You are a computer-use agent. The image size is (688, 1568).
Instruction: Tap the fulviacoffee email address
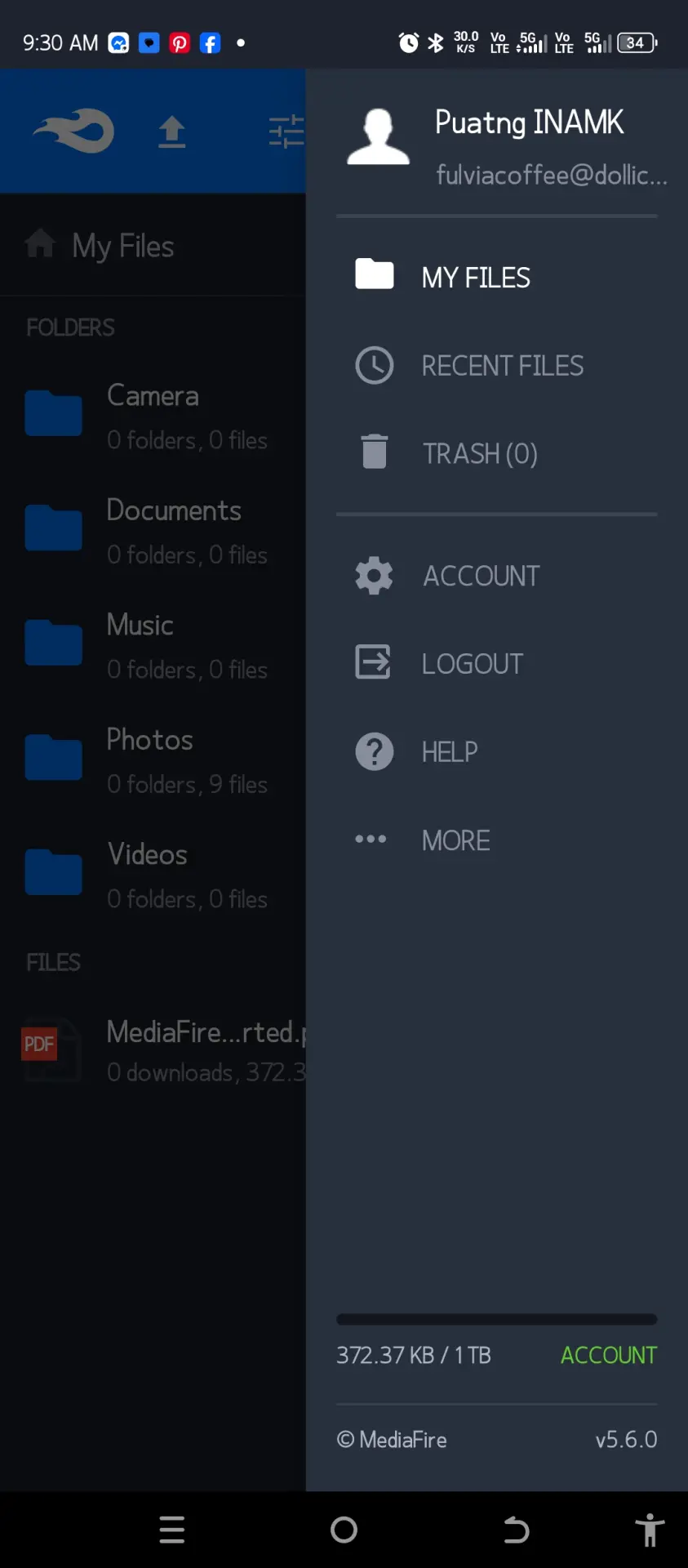[x=552, y=174]
